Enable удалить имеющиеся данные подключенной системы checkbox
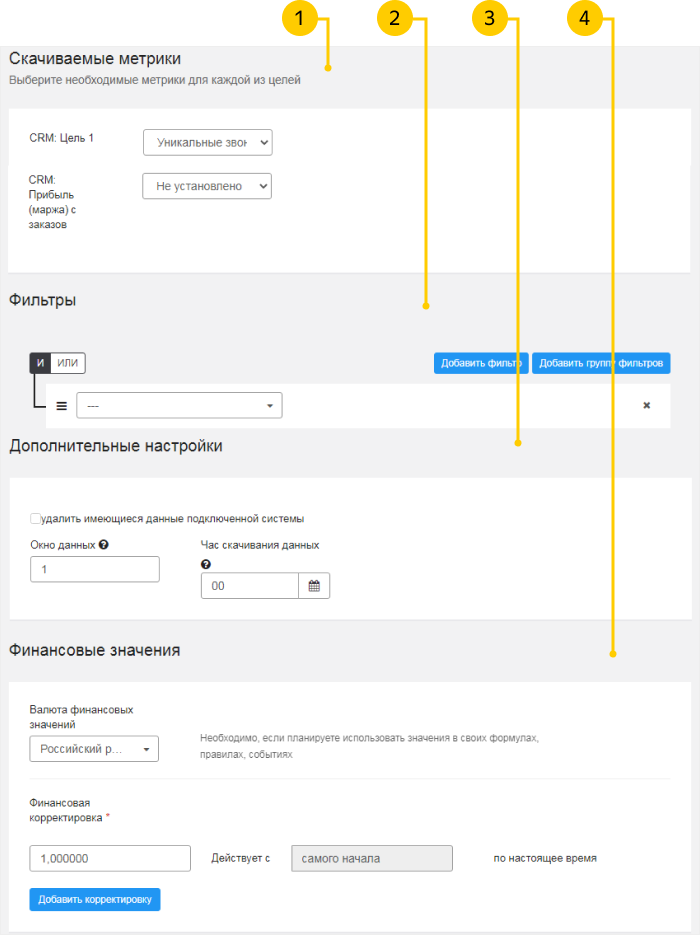This screenshot has width=700, height=935. 36,519
